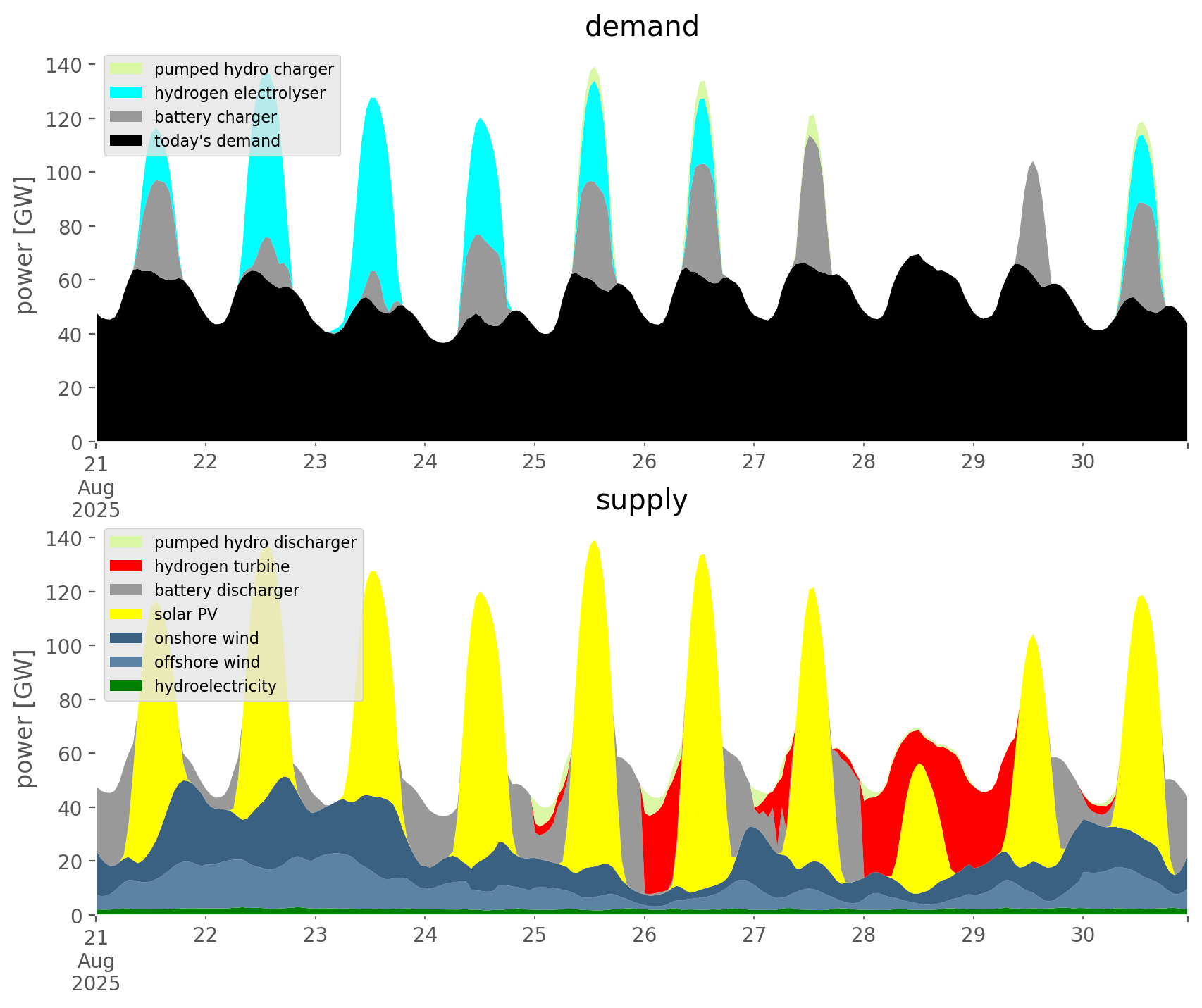Click the green hydroelectricity legend swatch

(x=125, y=686)
